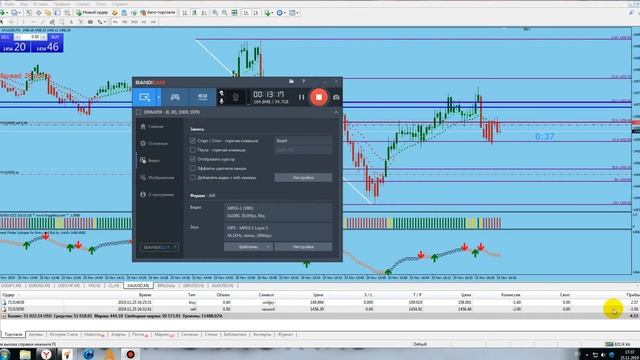Open the Bandicam help question mark
The width and height of the screenshot is (640, 360).
303,82
